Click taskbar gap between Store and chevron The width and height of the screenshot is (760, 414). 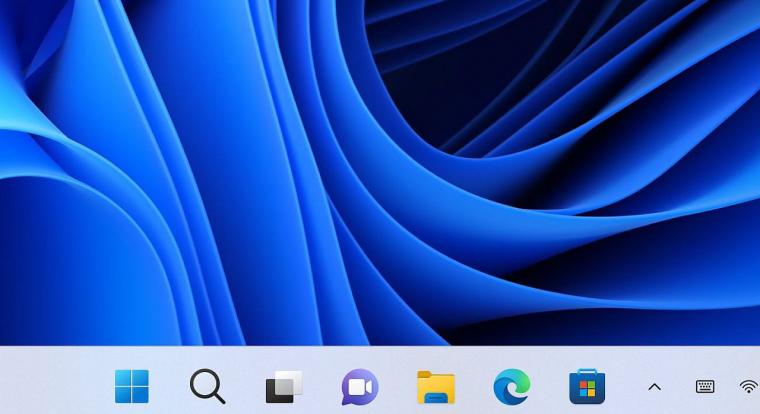624,386
